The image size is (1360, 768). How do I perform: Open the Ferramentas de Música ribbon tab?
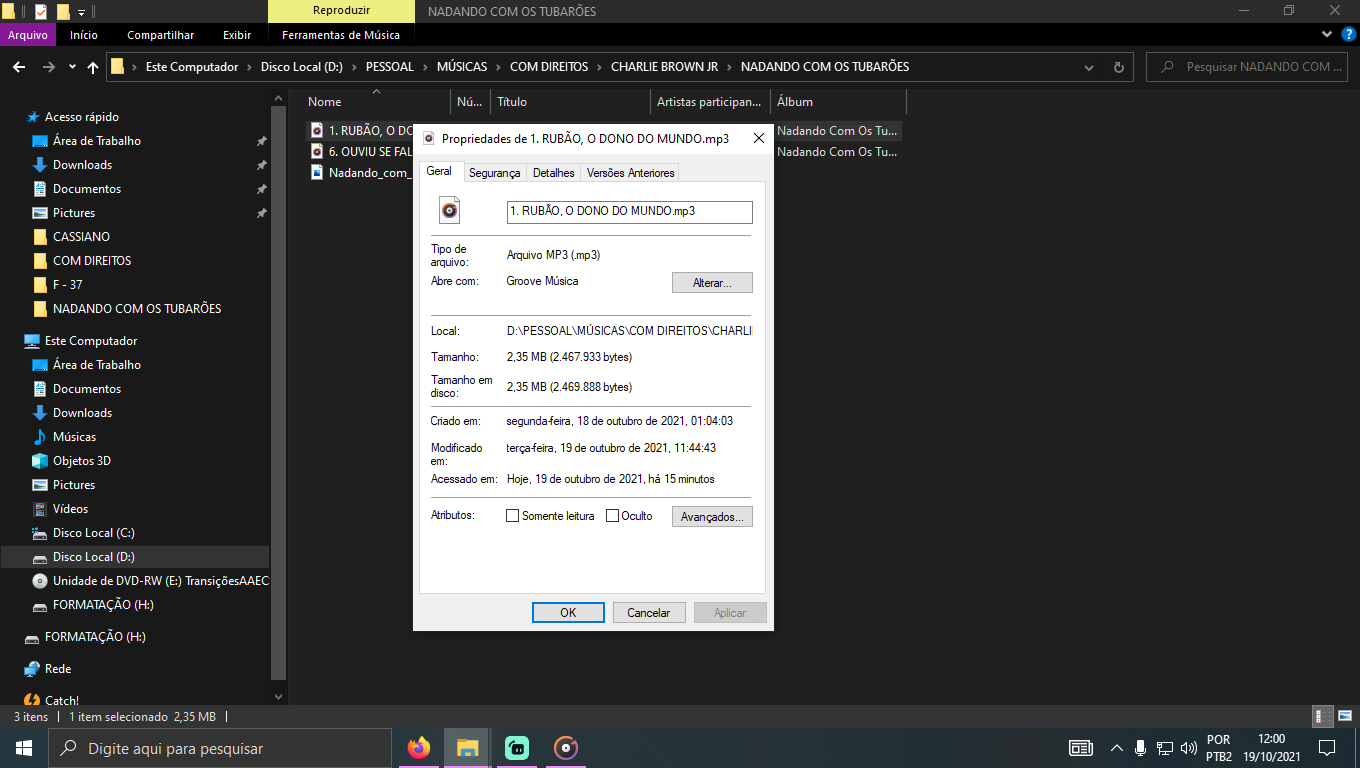(341, 35)
